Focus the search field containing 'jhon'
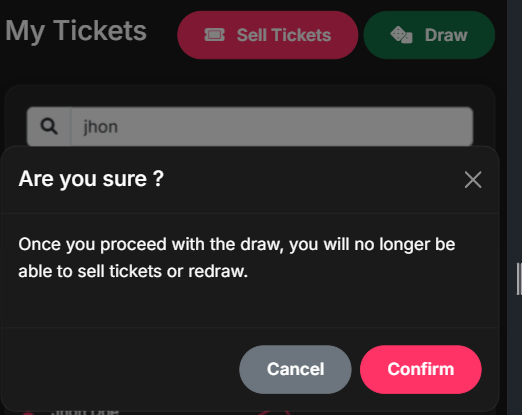522x415 pixels. (272, 127)
